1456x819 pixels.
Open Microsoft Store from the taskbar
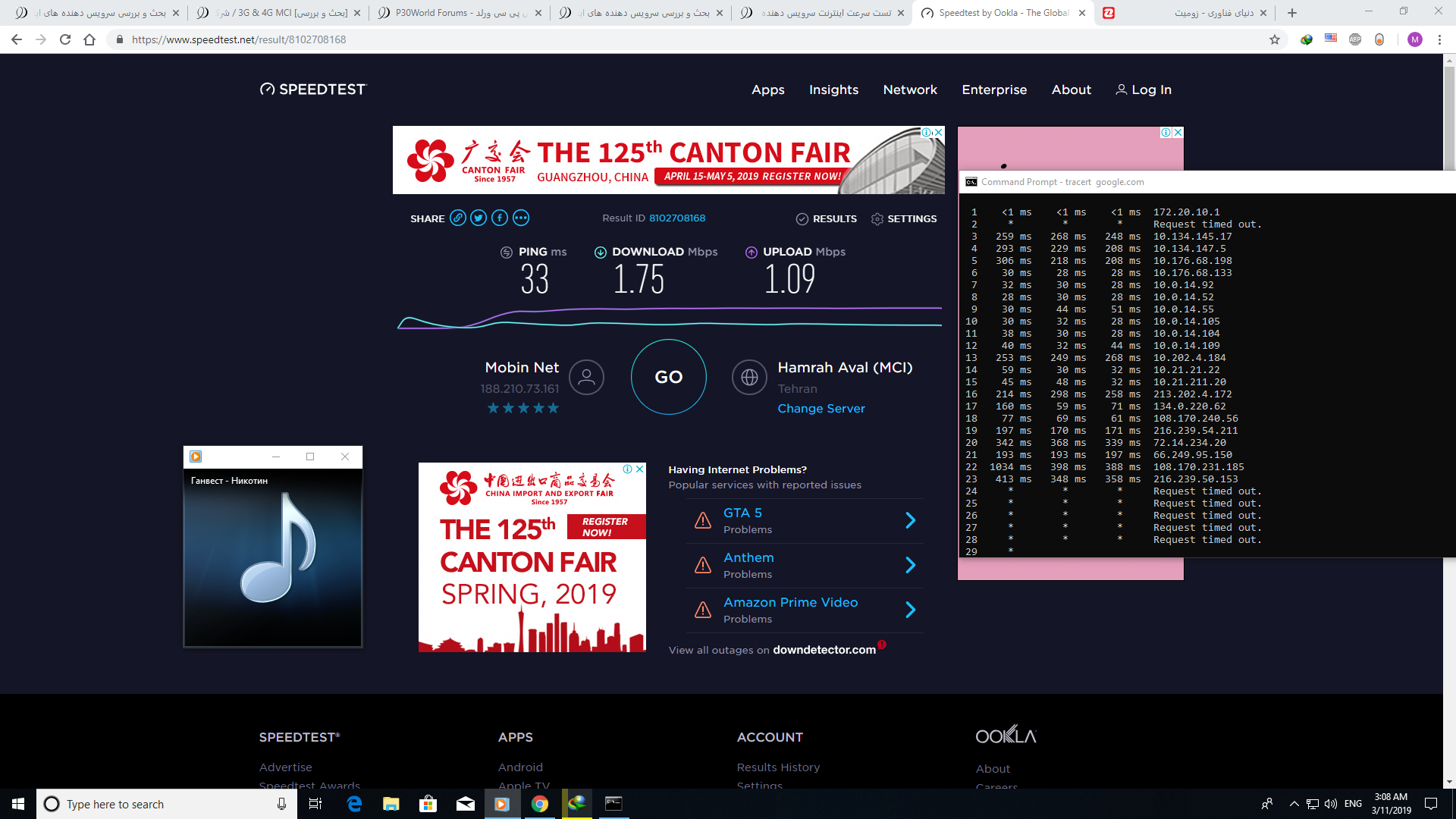[428, 804]
